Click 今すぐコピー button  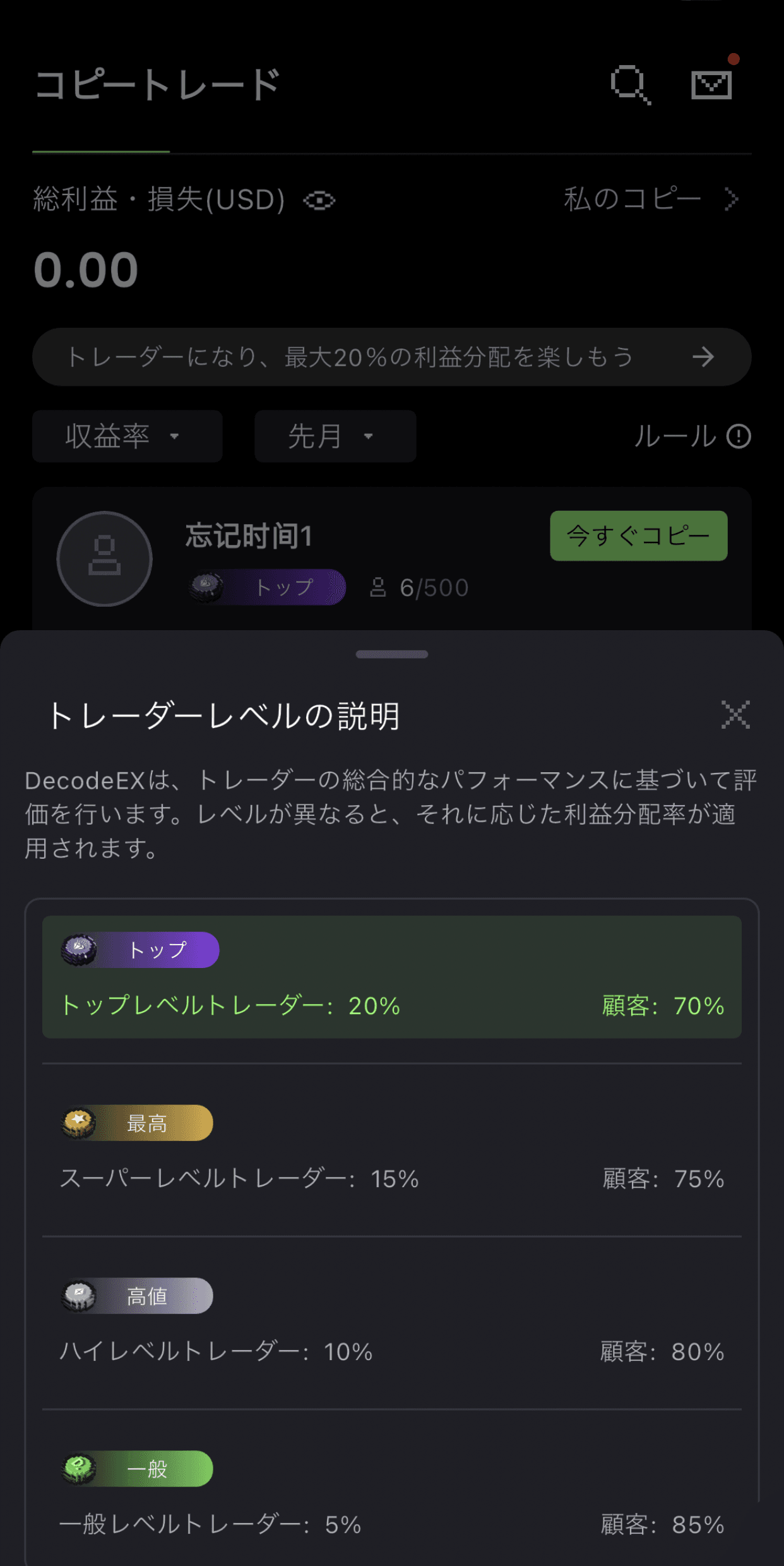pos(639,536)
